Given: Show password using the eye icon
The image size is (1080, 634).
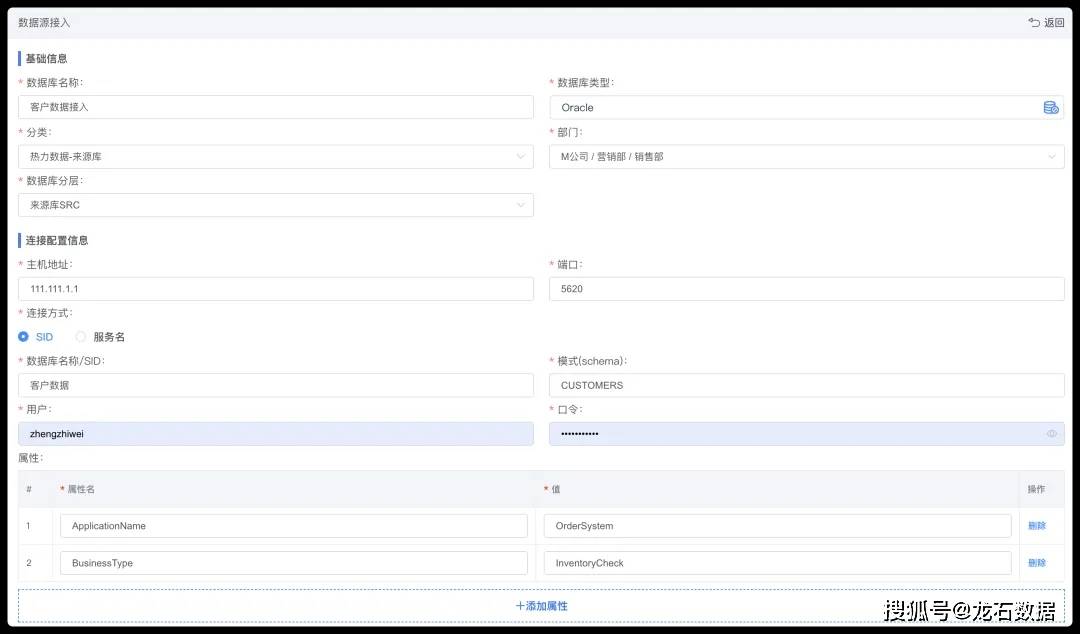Looking at the screenshot, I should (1052, 434).
